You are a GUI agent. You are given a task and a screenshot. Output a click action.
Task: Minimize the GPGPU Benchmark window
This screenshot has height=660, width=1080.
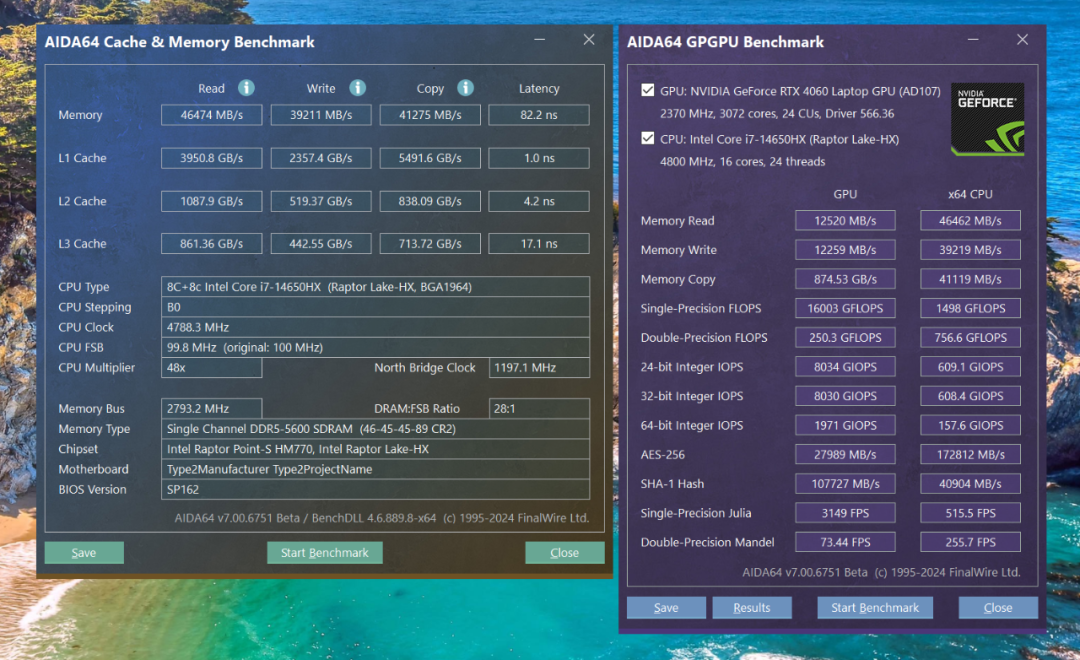tap(973, 40)
